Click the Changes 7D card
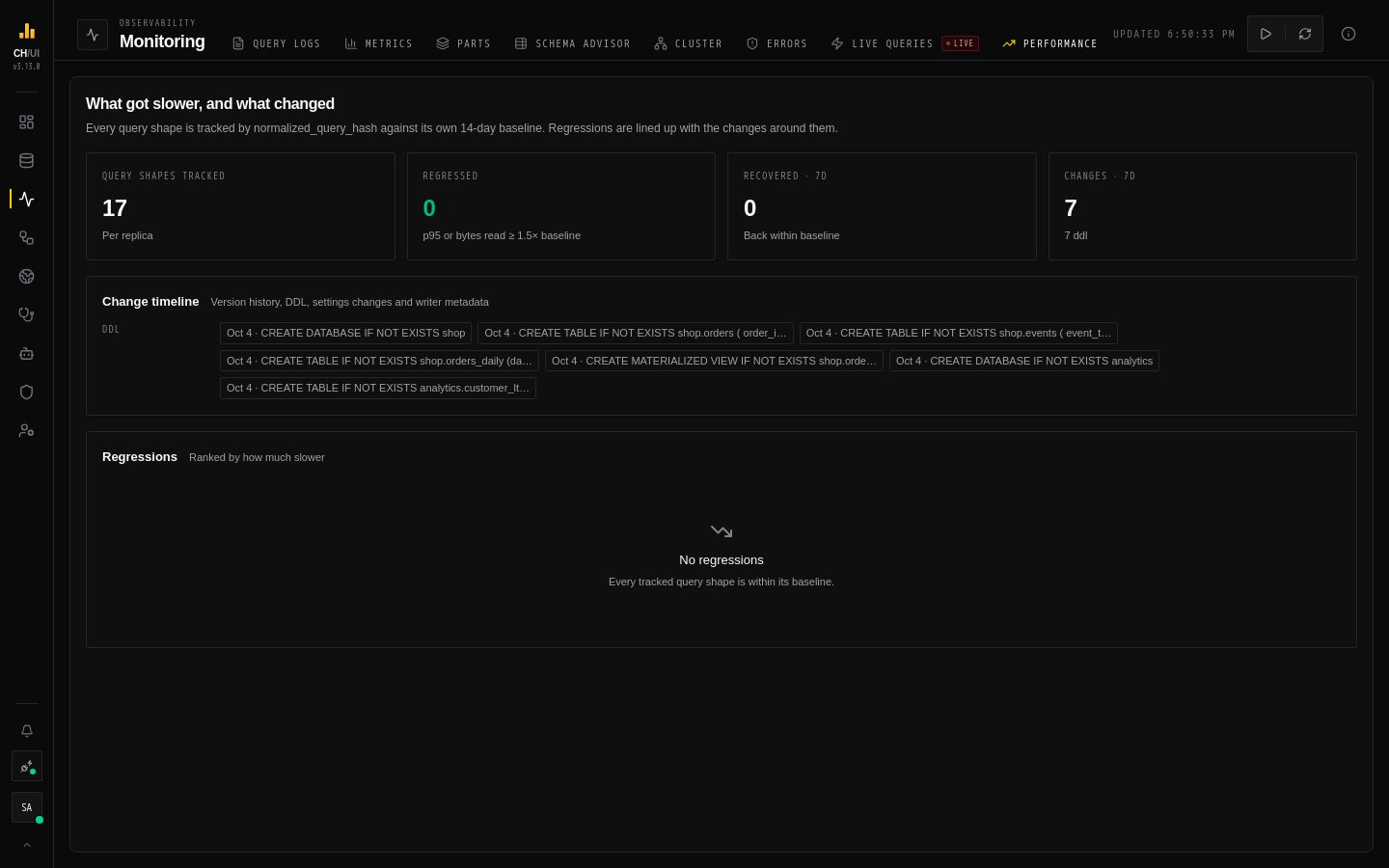Screen dimensions: 1389x868 [x=1203, y=206]
